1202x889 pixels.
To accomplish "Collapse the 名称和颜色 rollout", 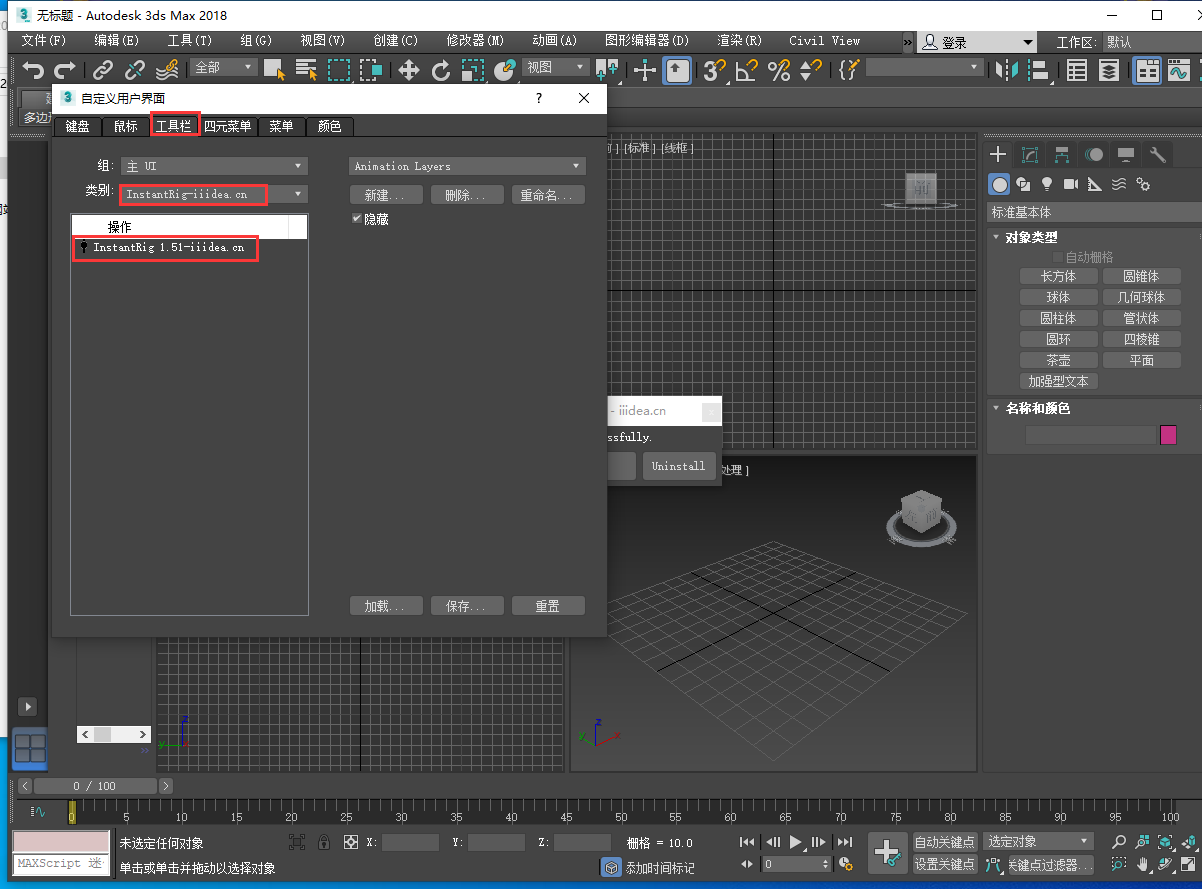I will point(1037,408).
